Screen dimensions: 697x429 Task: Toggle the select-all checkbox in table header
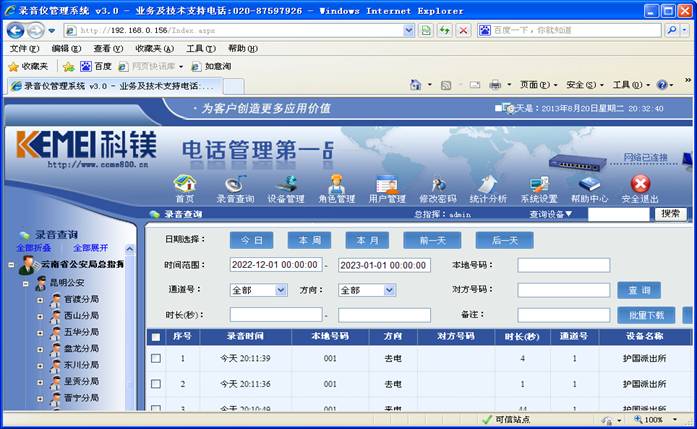156,337
